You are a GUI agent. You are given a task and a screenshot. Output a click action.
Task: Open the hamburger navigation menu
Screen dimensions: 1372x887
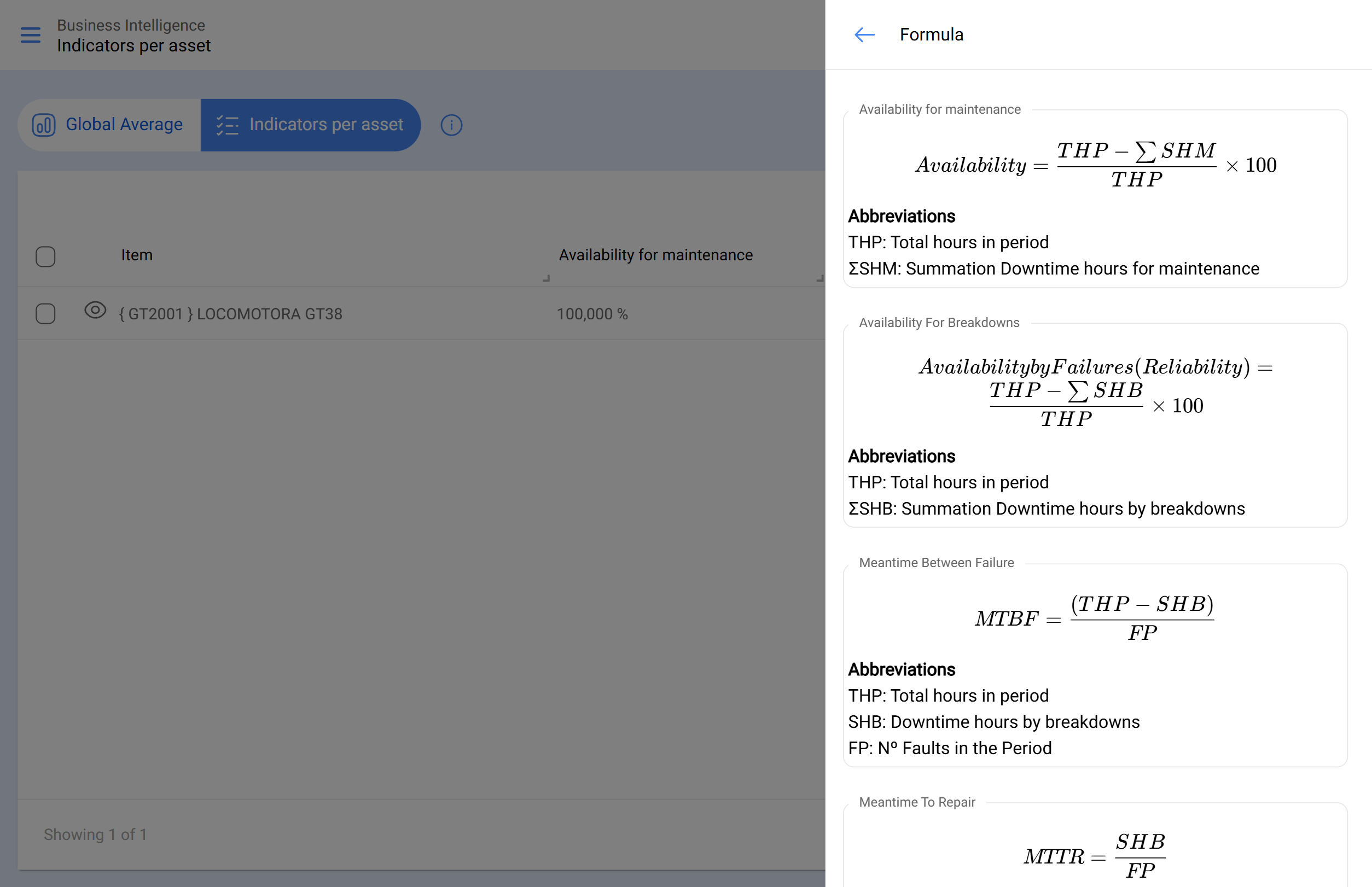(x=31, y=35)
